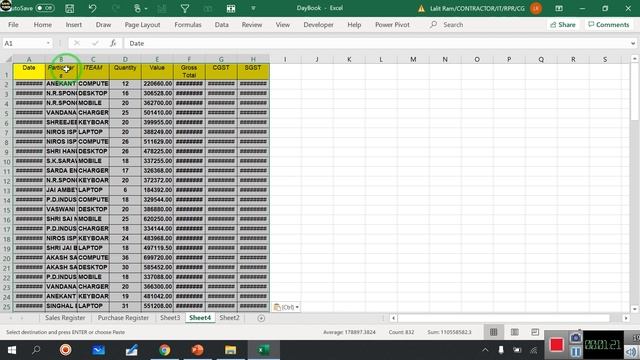This screenshot has width=640, height=360.
Task: Click the warning triangle icon in title bar
Action: click(421, 8)
